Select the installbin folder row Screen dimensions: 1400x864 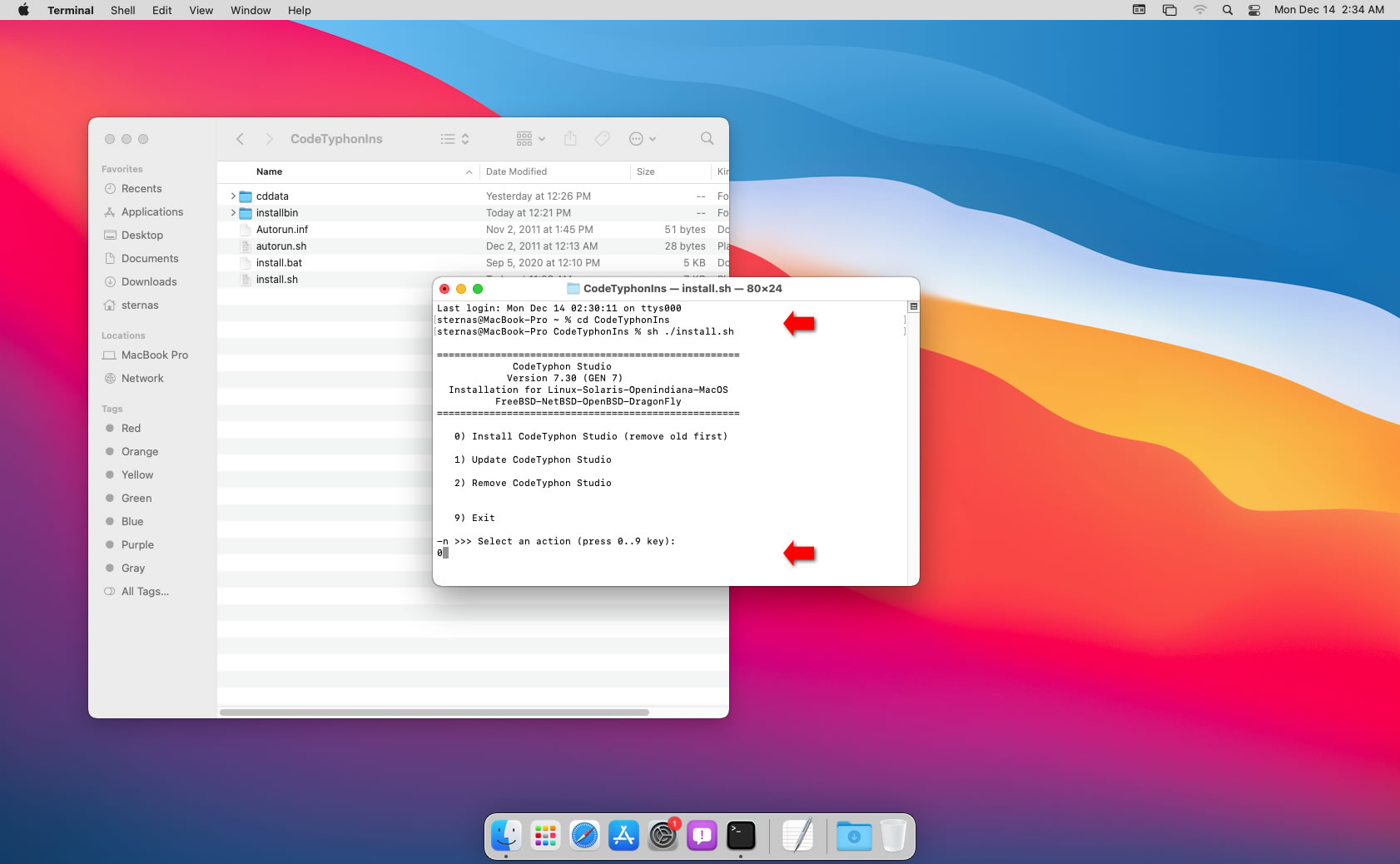click(x=473, y=213)
